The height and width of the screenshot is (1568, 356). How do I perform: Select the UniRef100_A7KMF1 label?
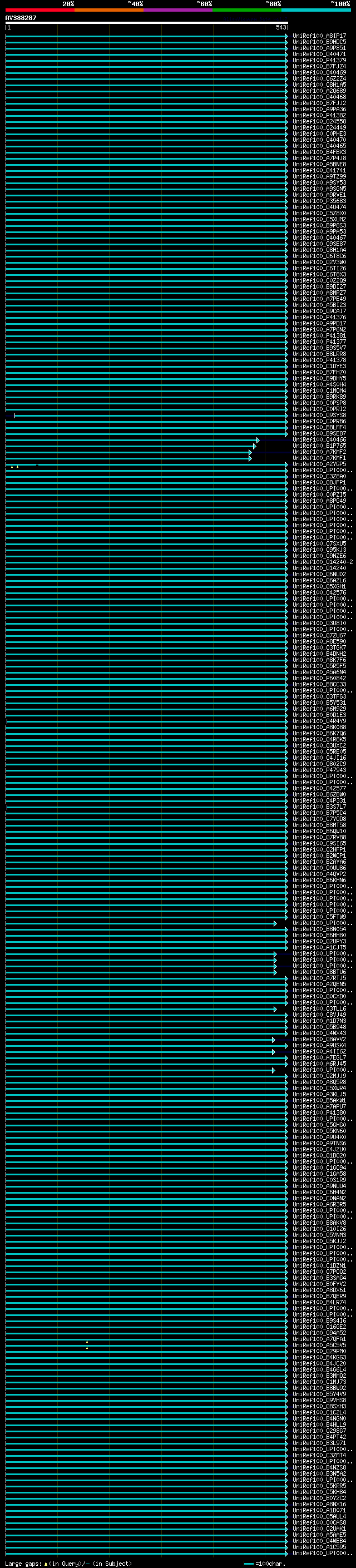pos(319,458)
